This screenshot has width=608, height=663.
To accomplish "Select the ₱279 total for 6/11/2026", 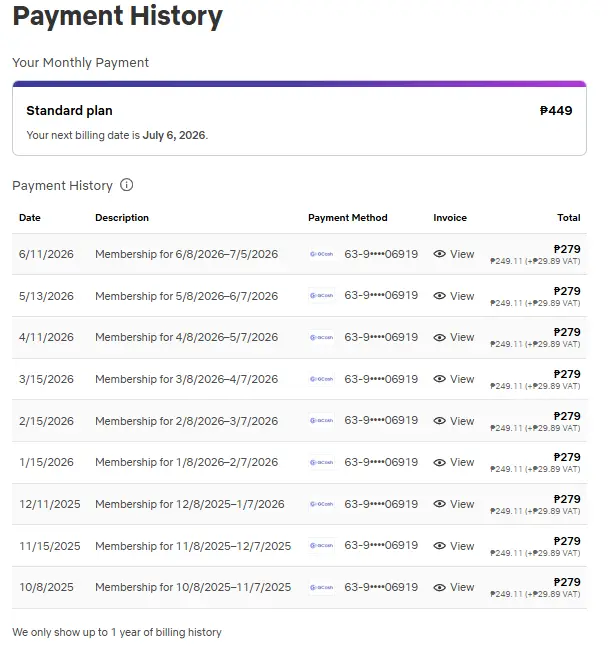I will point(567,249).
